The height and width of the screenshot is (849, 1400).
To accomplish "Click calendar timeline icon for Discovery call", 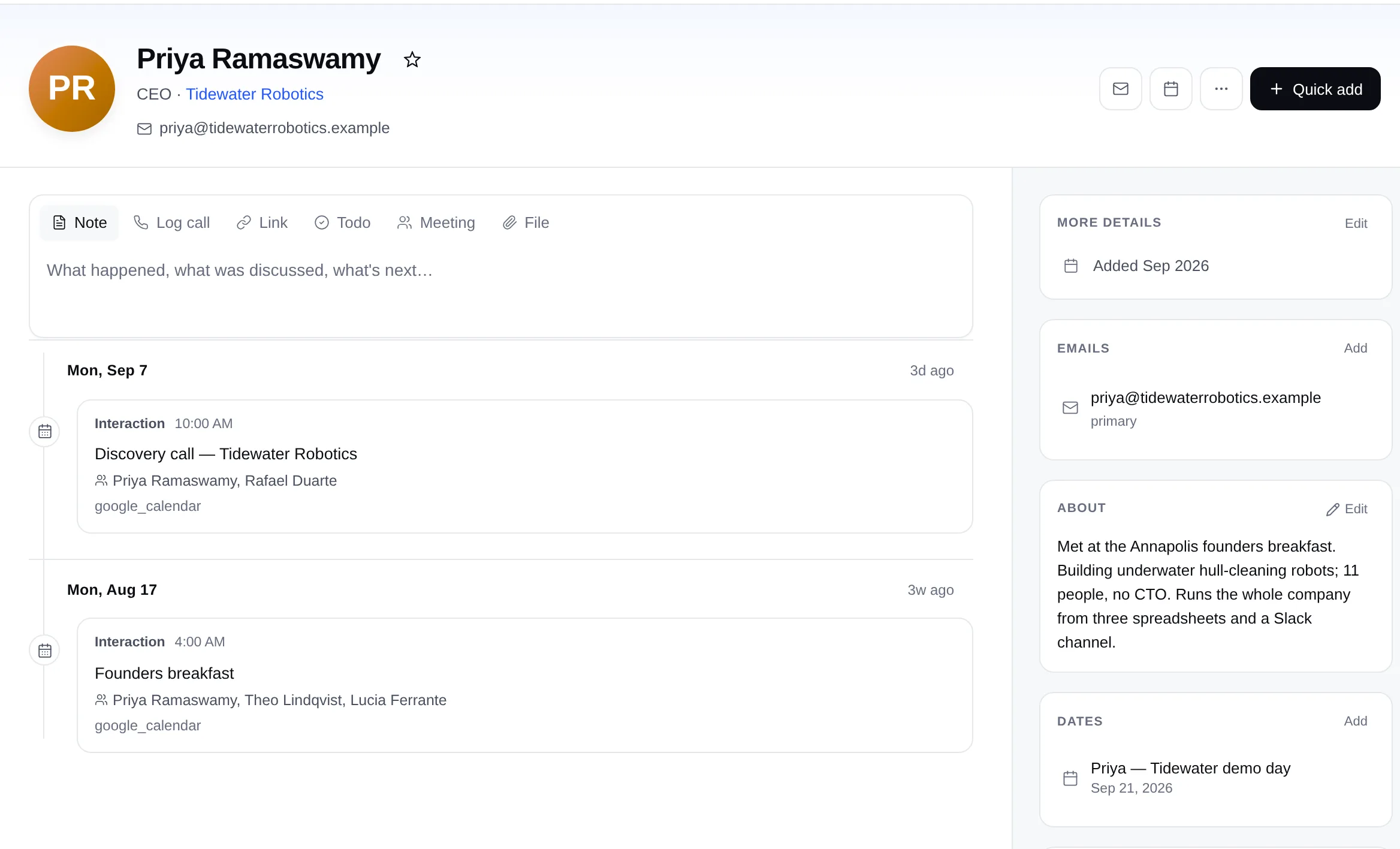I will coord(45,431).
